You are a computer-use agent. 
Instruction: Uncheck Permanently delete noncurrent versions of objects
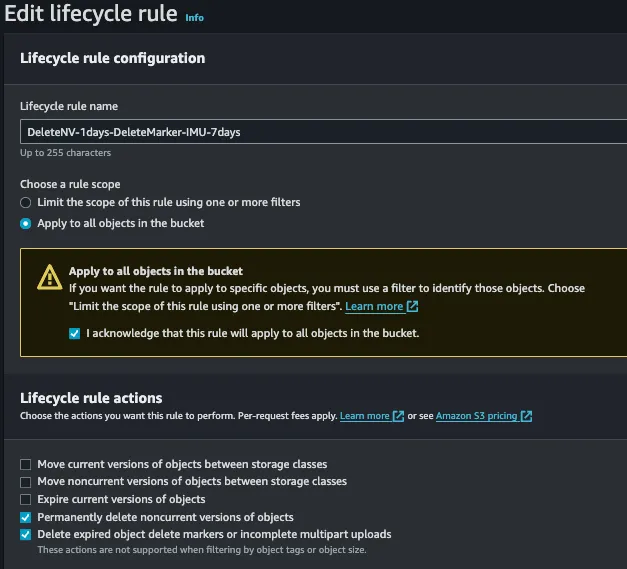pyautogui.click(x=26, y=517)
